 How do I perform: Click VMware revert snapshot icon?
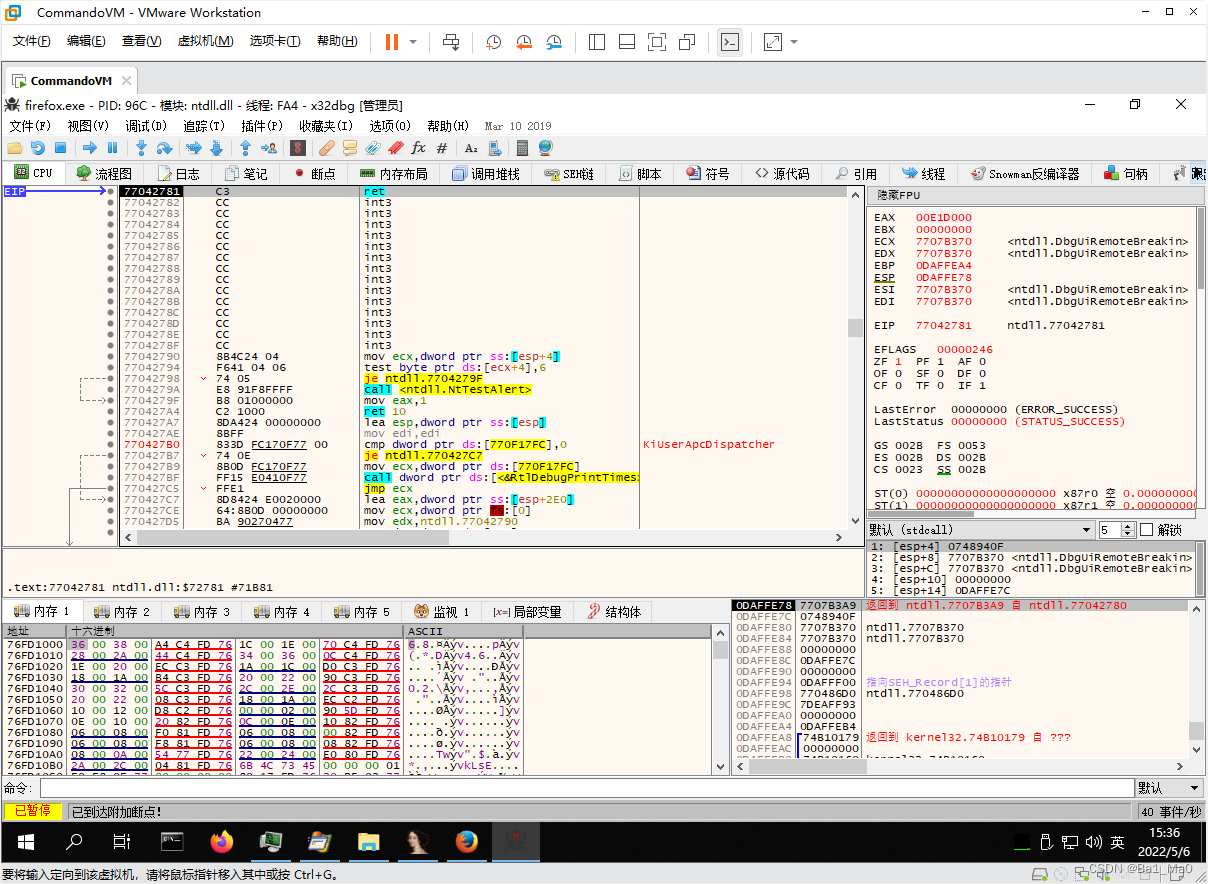coord(524,42)
